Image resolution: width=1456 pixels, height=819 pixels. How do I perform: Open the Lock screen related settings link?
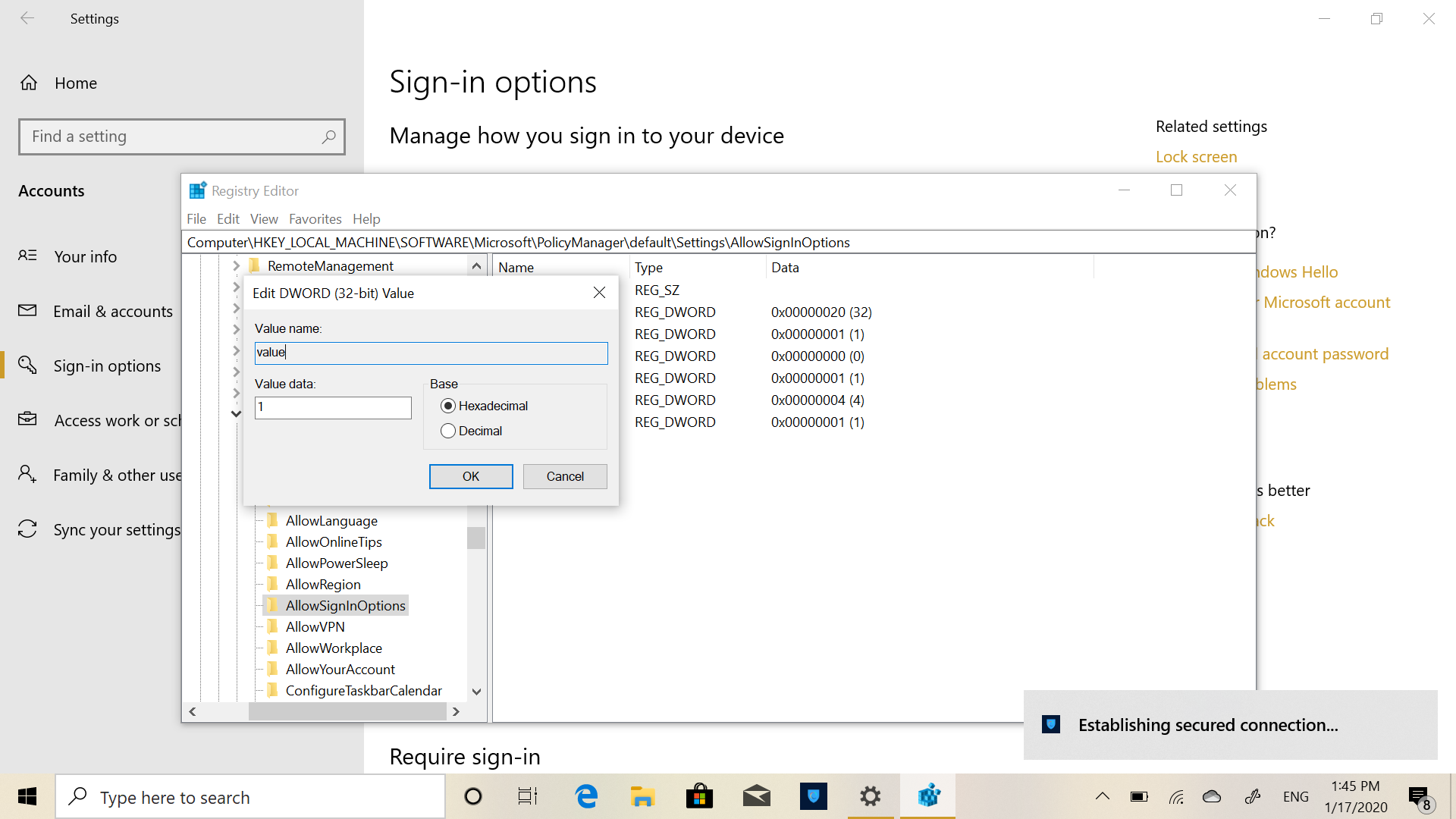click(x=1196, y=157)
